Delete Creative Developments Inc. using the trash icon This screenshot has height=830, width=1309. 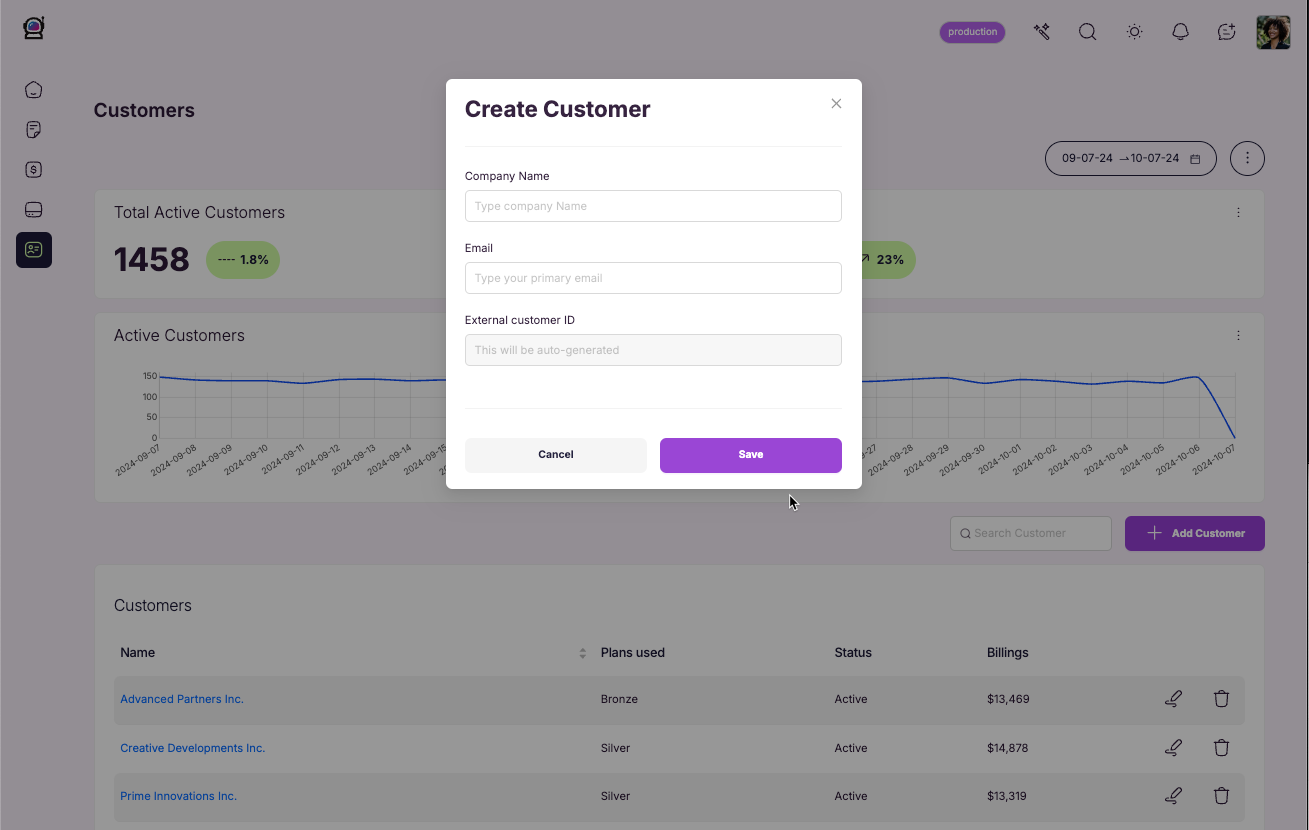point(1221,747)
